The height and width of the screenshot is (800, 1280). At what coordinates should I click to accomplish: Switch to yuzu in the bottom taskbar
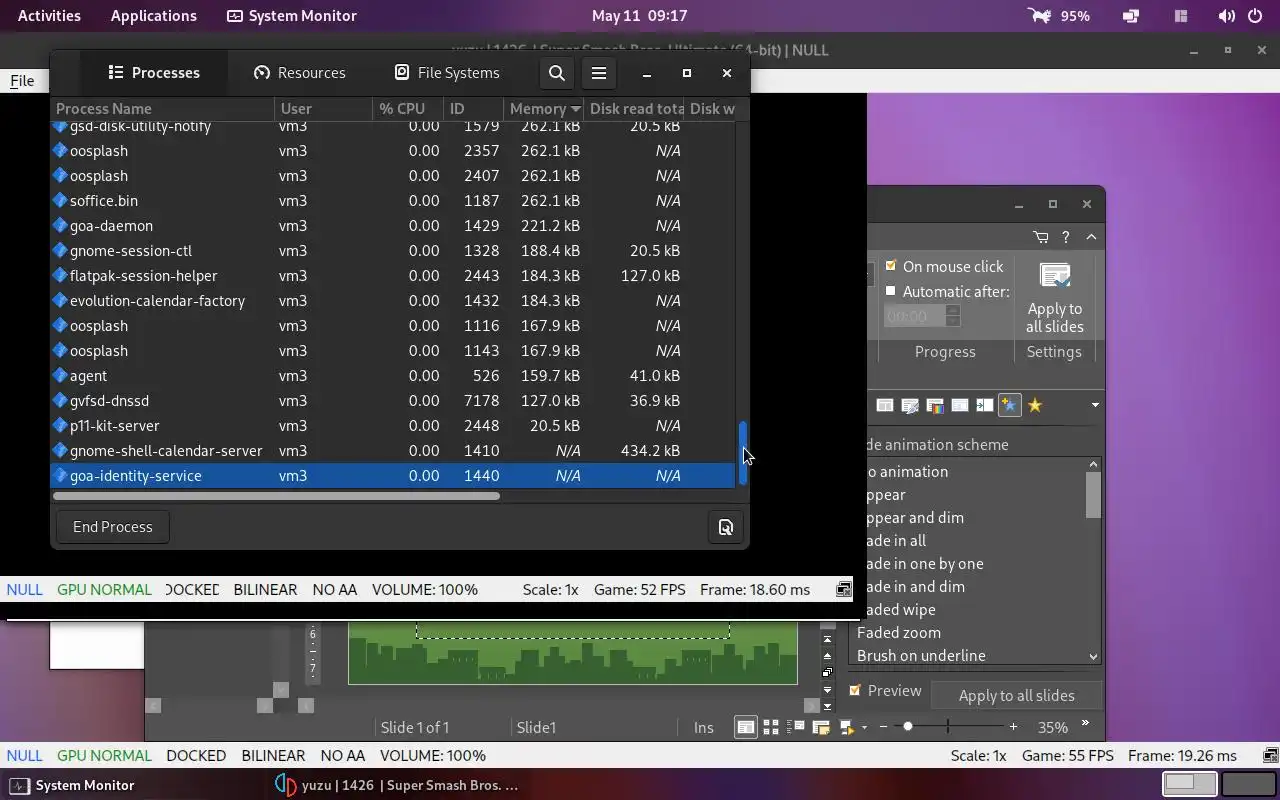(x=397, y=785)
